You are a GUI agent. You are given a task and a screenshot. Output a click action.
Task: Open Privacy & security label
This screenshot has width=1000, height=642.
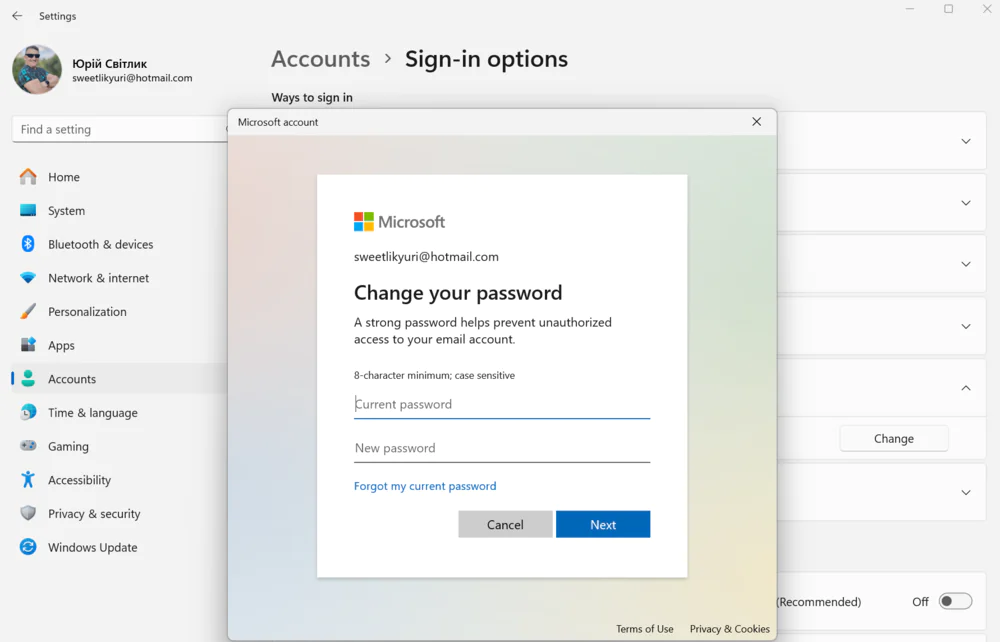click(94, 514)
